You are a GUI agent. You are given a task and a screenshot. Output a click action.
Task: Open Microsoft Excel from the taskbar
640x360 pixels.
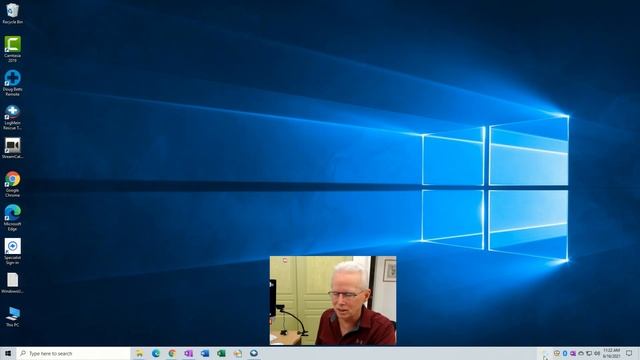pyautogui.click(x=221, y=353)
